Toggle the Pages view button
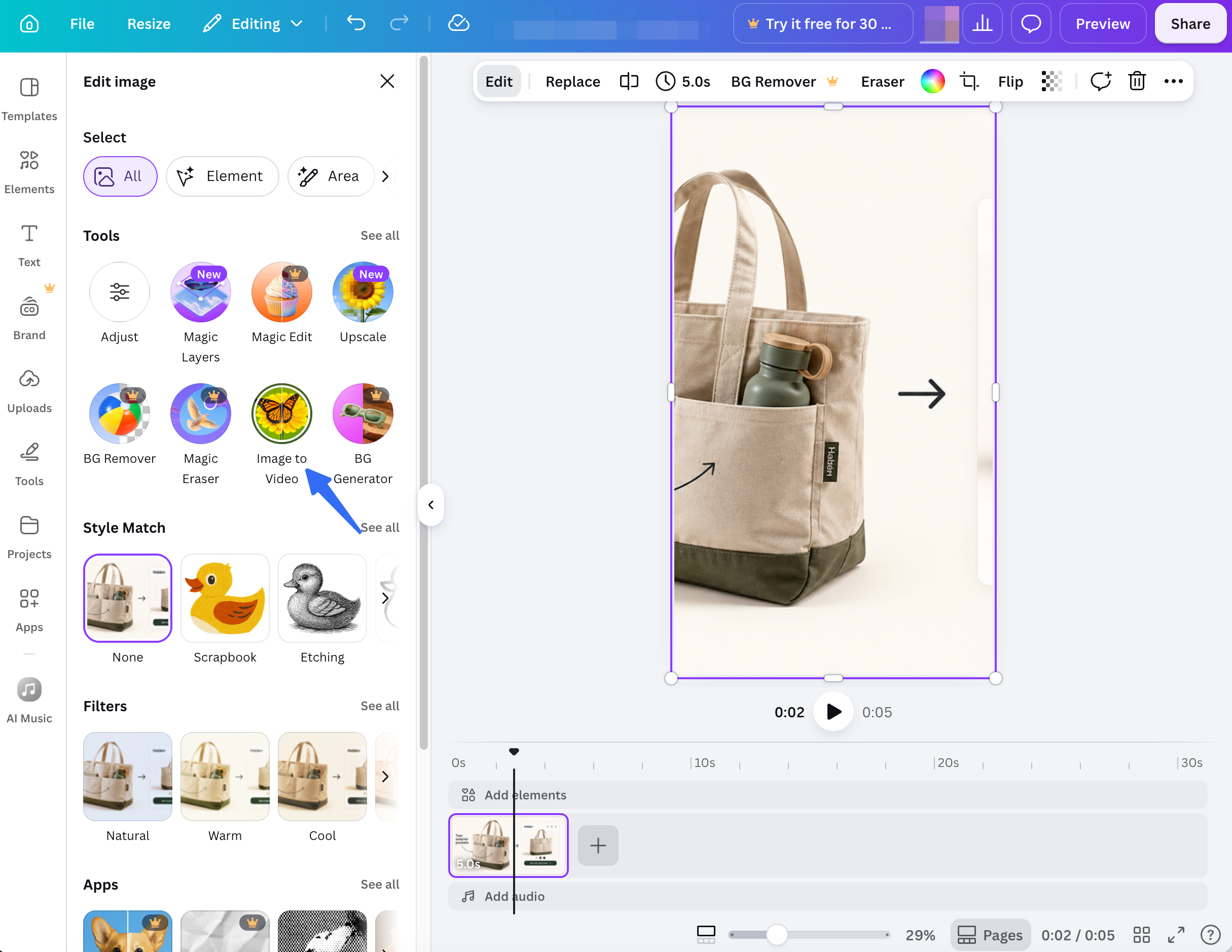1232x952 pixels. 990,935
